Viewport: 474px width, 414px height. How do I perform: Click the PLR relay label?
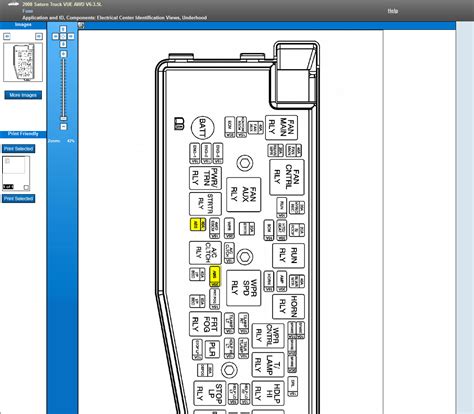tap(212, 350)
